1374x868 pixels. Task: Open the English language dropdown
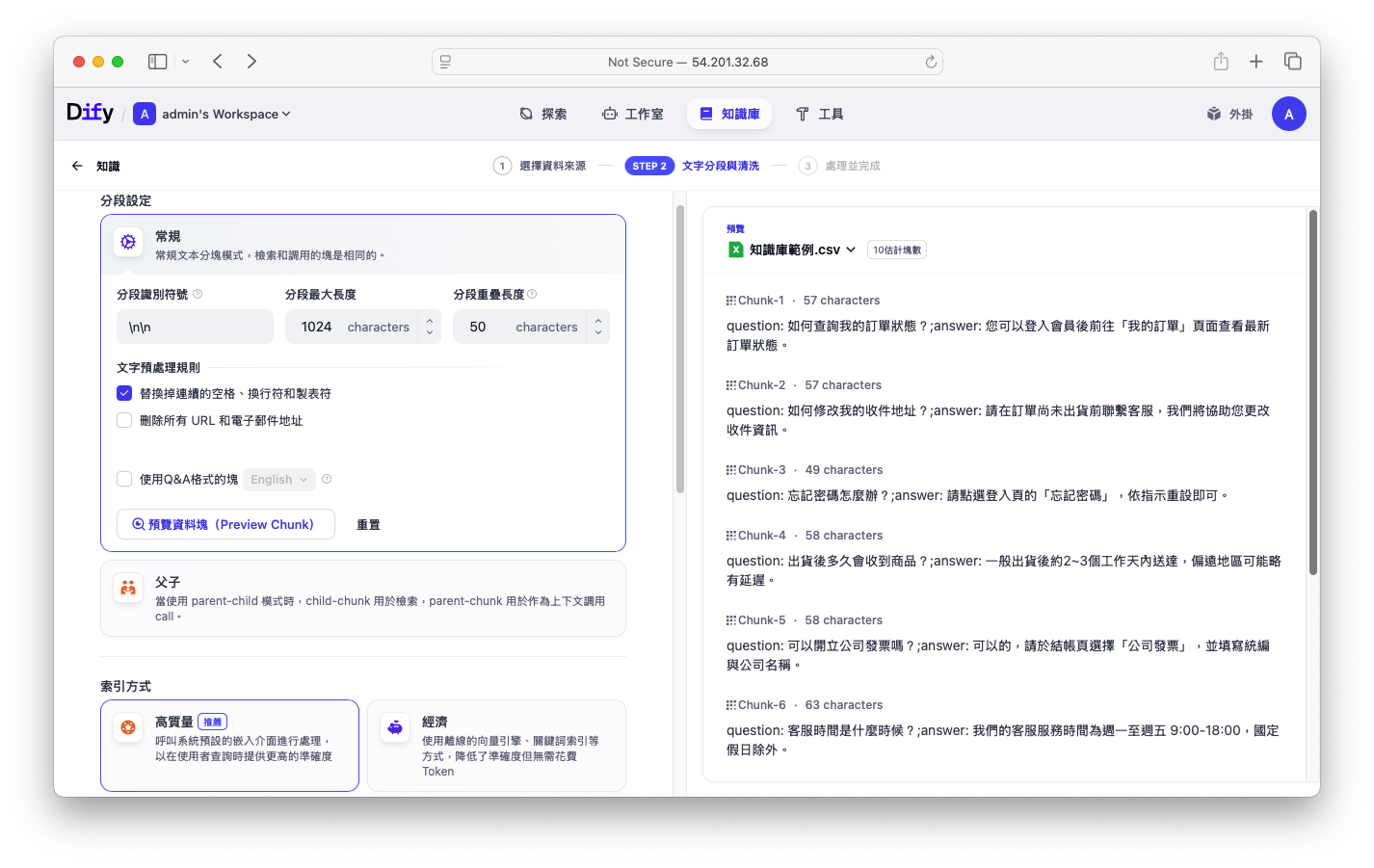(279, 479)
